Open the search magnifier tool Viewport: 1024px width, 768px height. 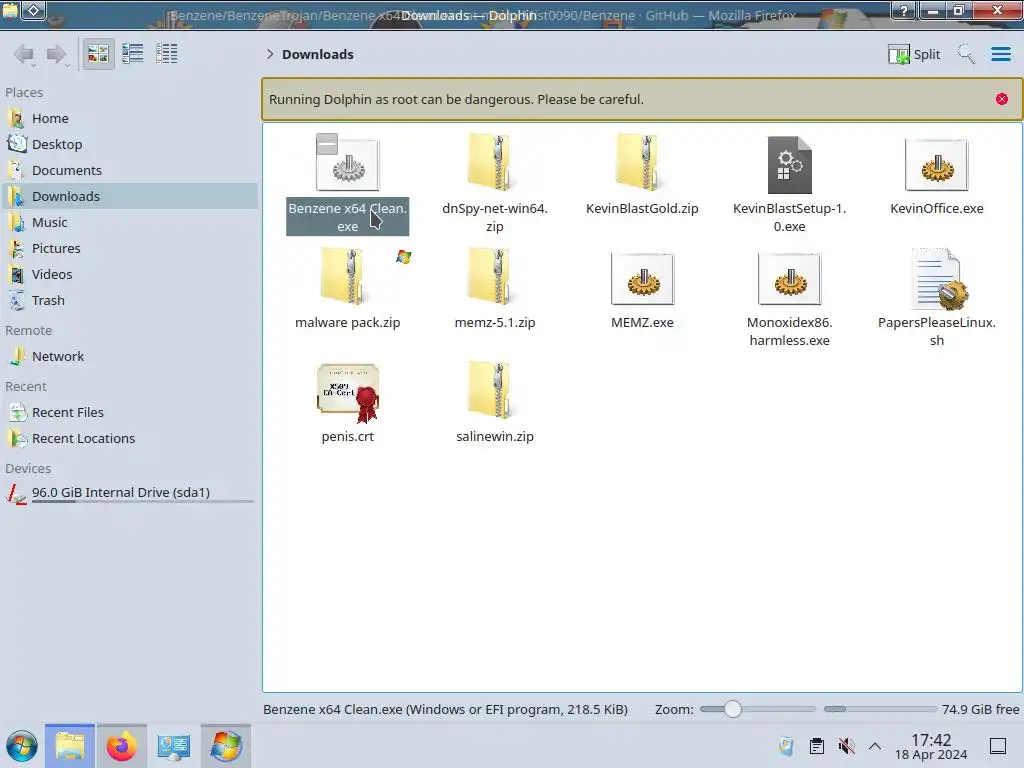point(966,54)
